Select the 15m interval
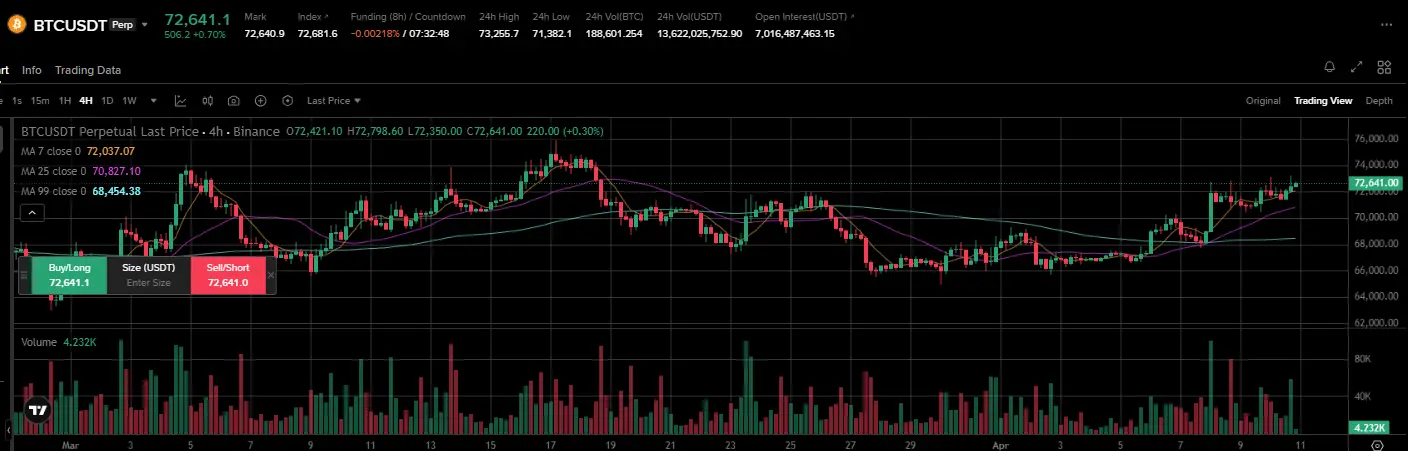Screen dimensions: 1408x451 click(40, 101)
